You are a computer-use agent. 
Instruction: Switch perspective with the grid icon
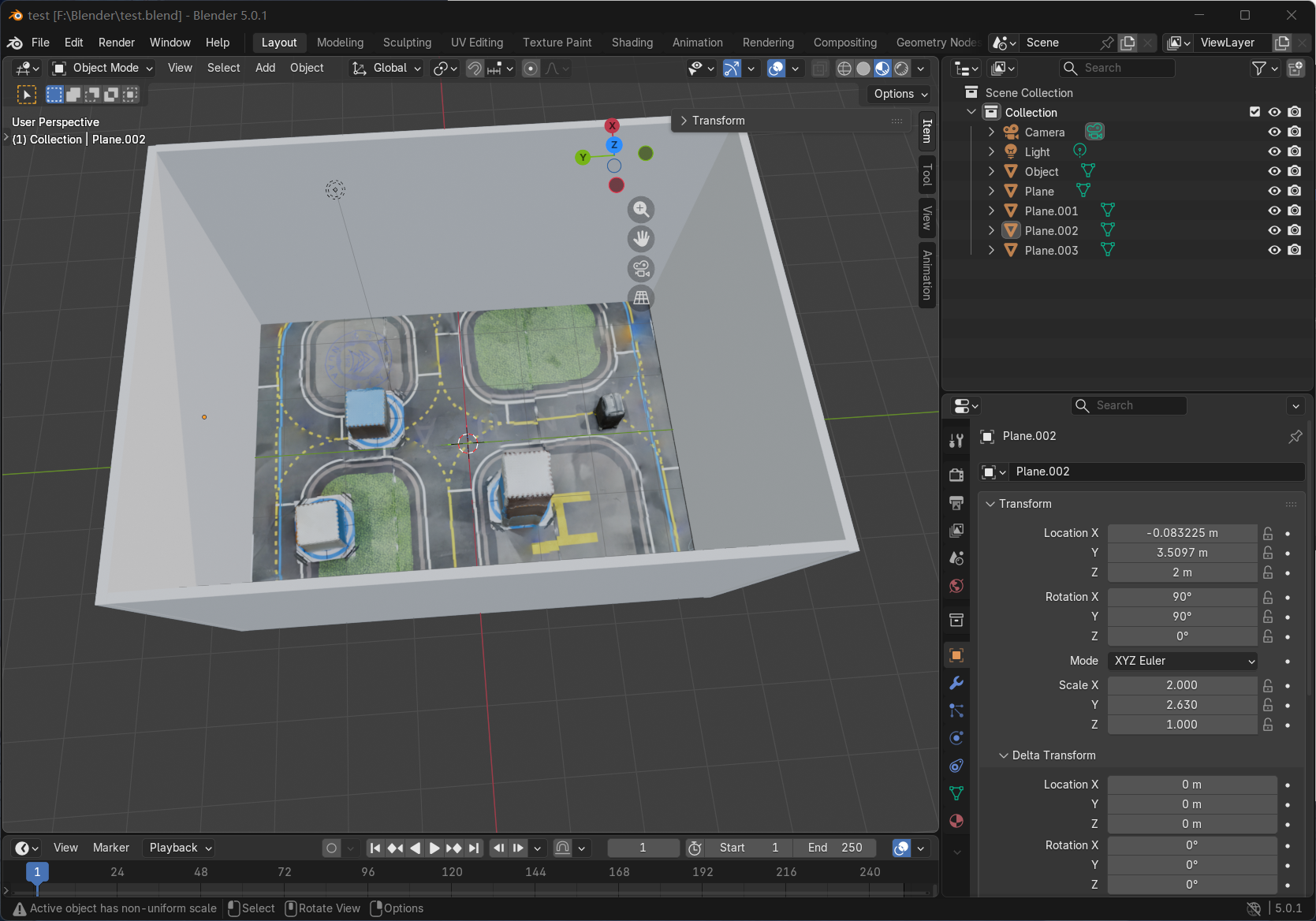click(641, 298)
